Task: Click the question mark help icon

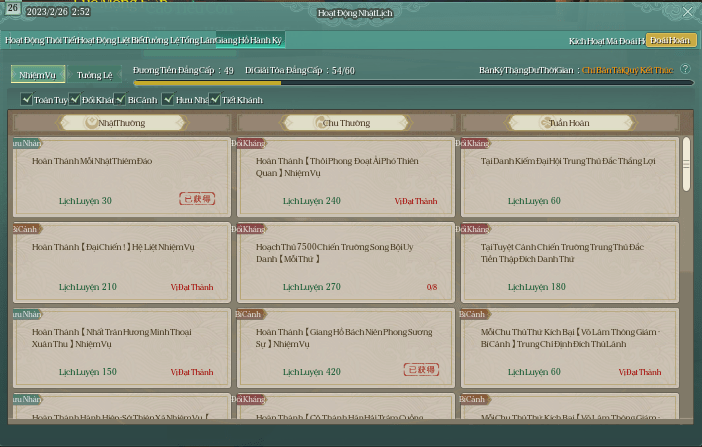Action: pyautogui.click(x=685, y=70)
